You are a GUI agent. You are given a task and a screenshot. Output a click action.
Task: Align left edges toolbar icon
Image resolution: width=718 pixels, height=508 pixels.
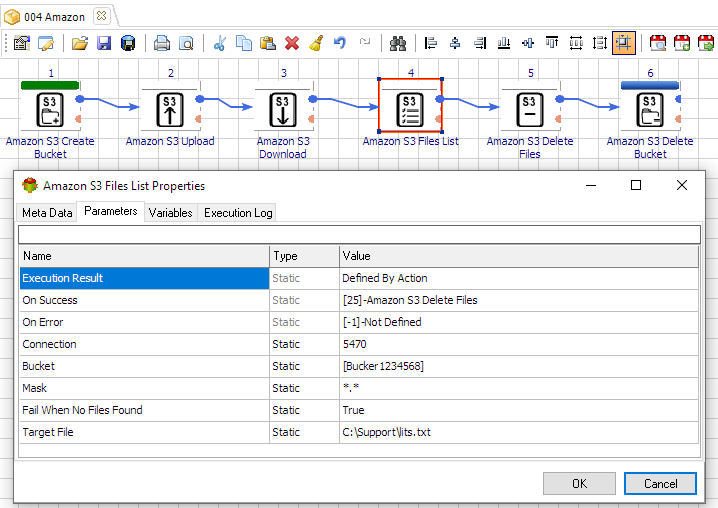coord(431,43)
